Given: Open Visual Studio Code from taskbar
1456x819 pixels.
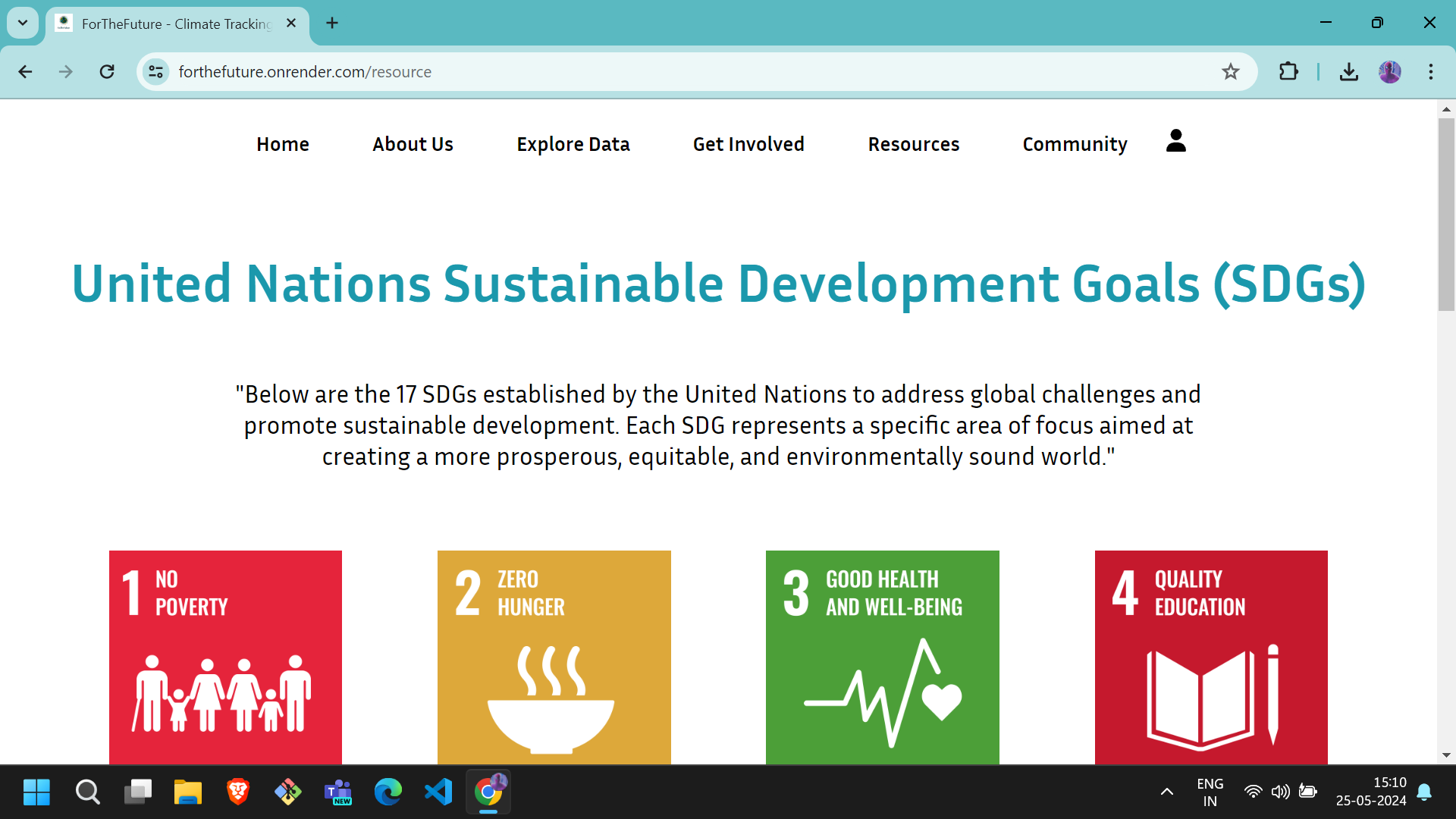Looking at the screenshot, I should pos(438,792).
